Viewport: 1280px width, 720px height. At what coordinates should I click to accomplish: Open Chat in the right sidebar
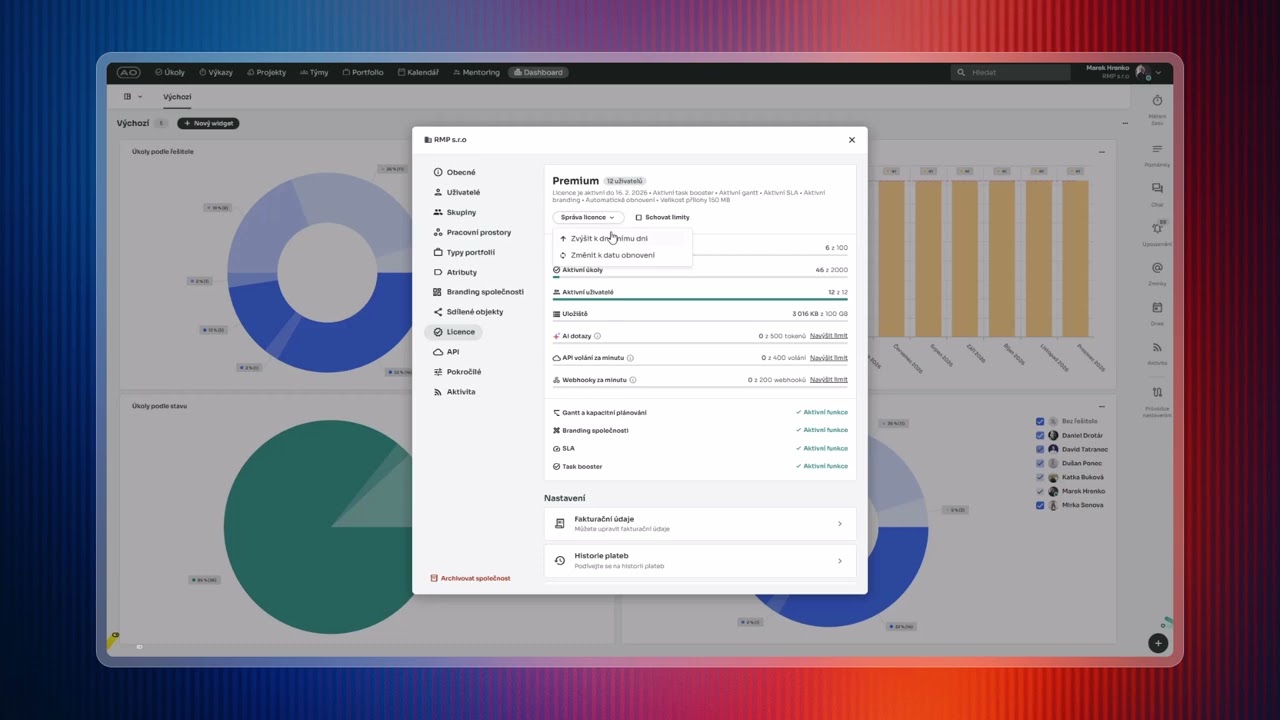pyautogui.click(x=1157, y=194)
